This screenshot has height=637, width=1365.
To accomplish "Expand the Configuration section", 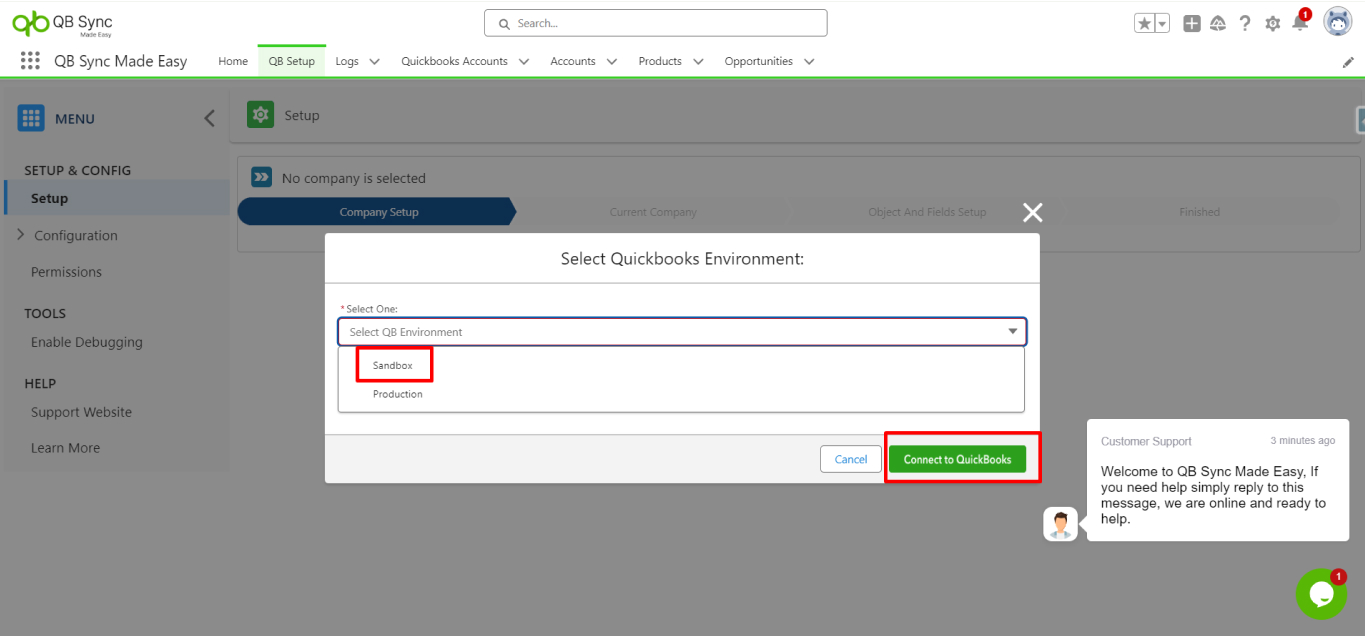I will pyautogui.click(x=21, y=235).
